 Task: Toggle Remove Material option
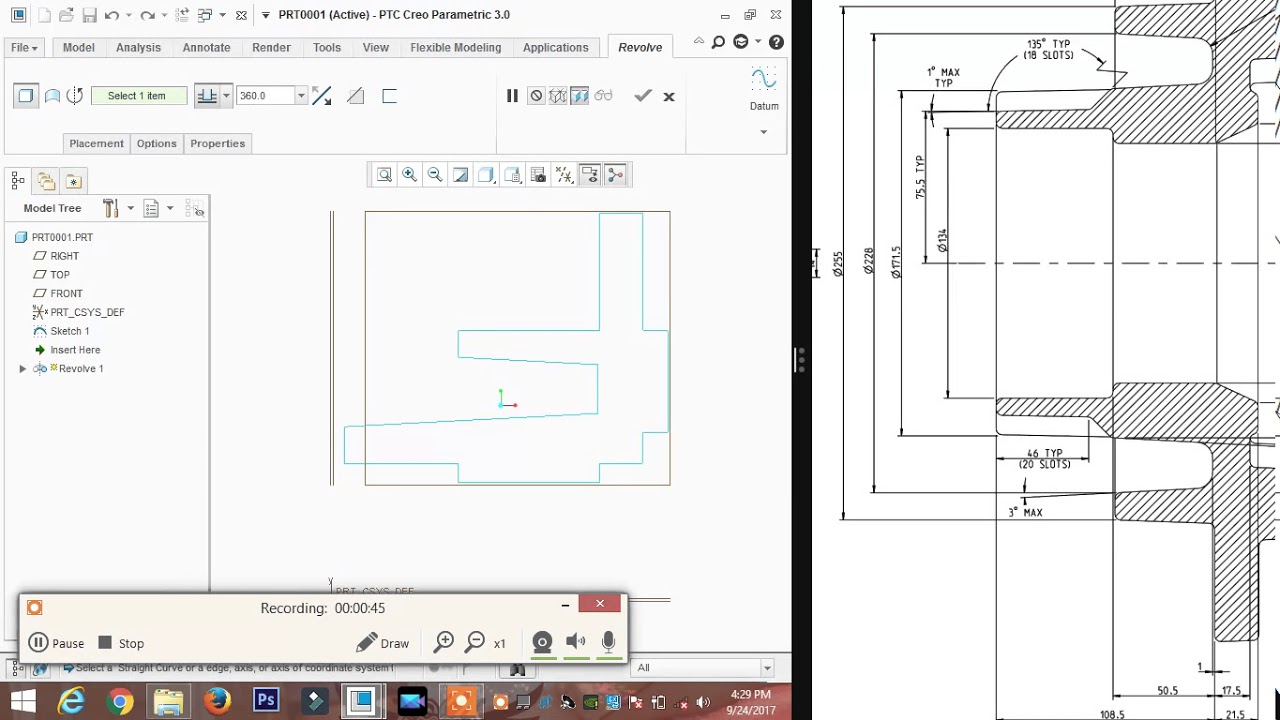pos(355,96)
